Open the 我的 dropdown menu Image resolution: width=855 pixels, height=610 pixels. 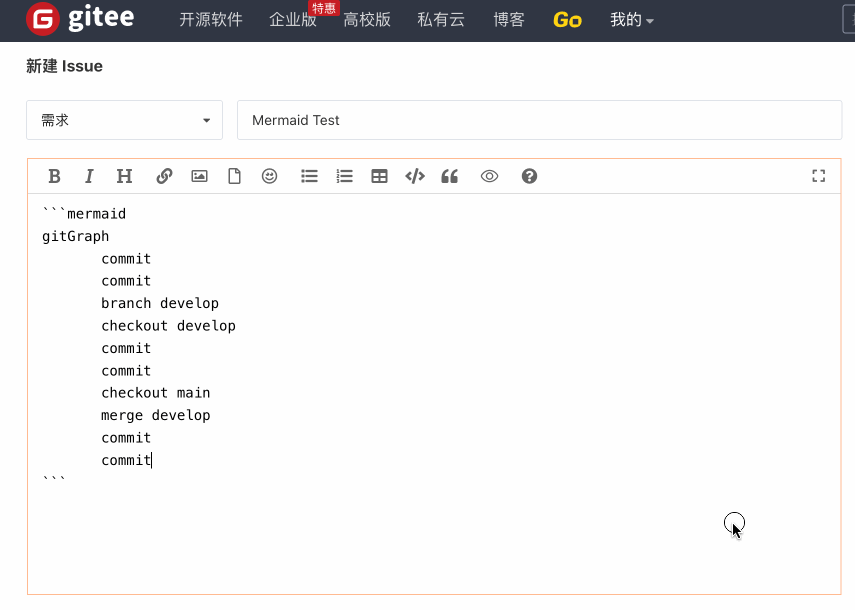point(631,20)
